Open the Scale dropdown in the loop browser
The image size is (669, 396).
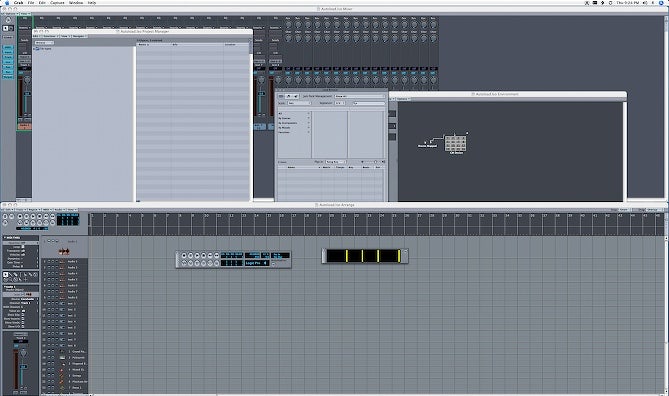(299, 103)
